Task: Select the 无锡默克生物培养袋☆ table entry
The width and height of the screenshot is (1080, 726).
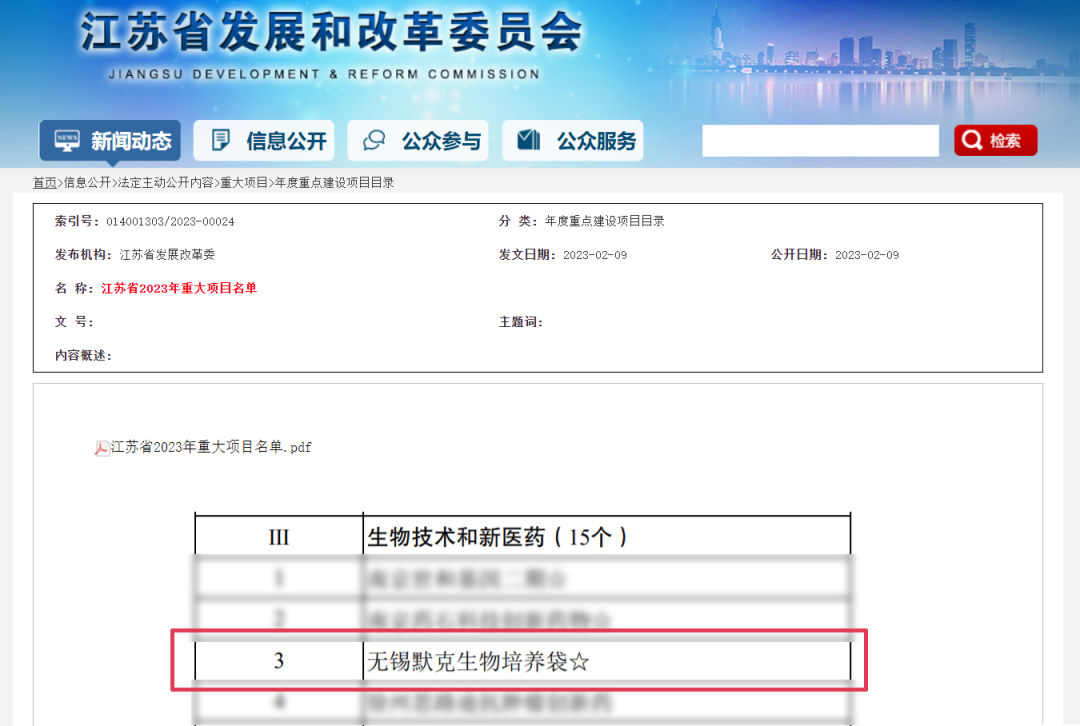Action: pos(479,662)
